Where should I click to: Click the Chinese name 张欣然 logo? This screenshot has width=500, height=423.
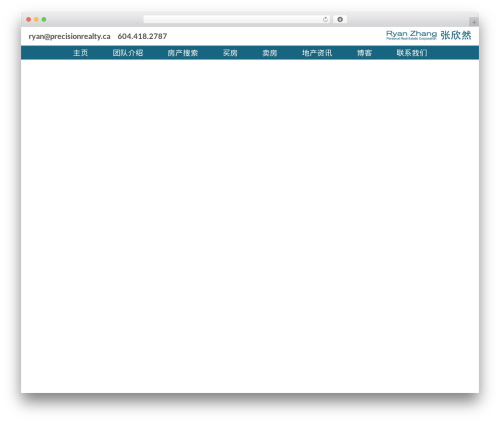(456, 35)
